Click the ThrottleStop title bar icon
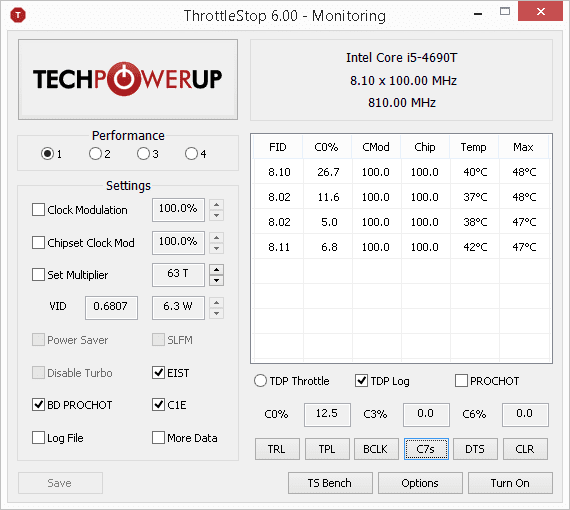This screenshot has width=570, height=510. click(x=18, y=15)
